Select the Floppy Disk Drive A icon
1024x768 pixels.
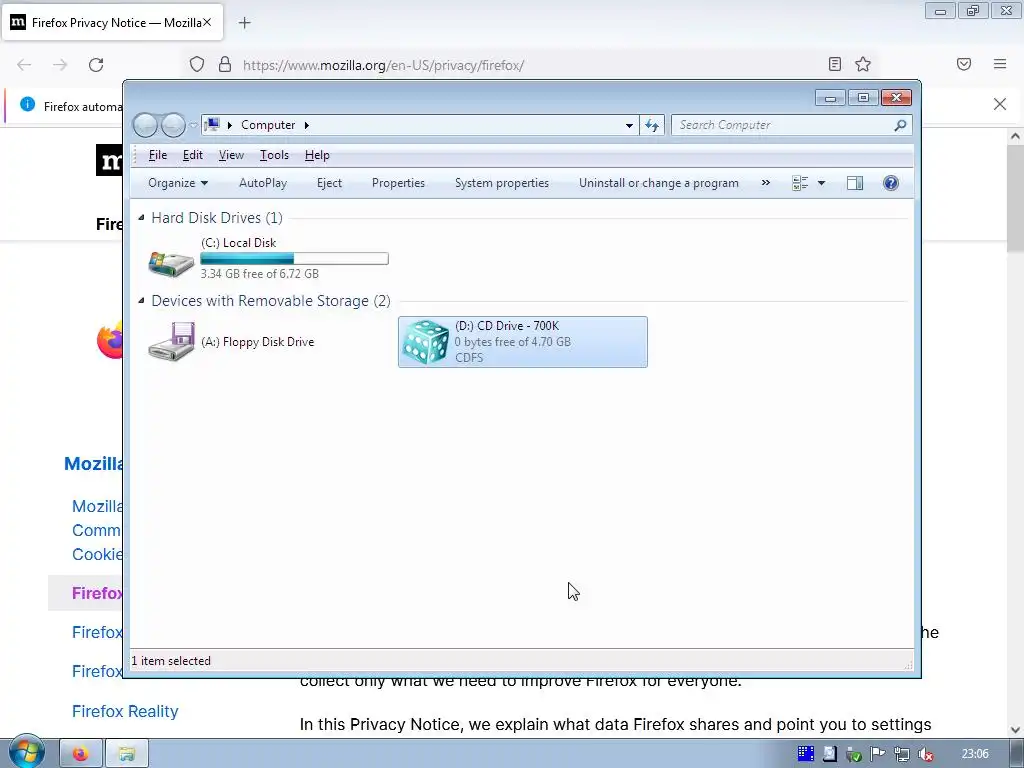(171, 342)
